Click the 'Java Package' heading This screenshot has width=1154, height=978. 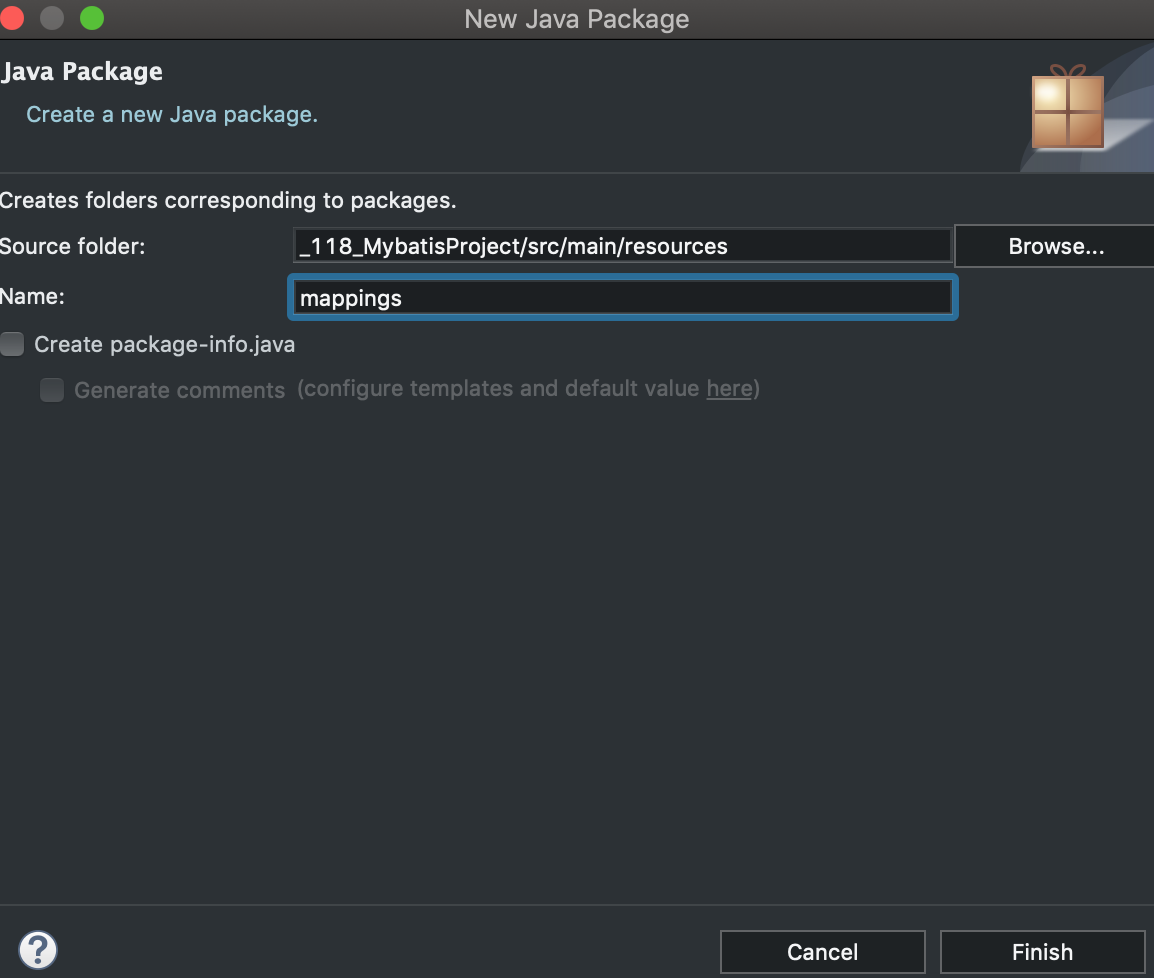click(82, 72)
